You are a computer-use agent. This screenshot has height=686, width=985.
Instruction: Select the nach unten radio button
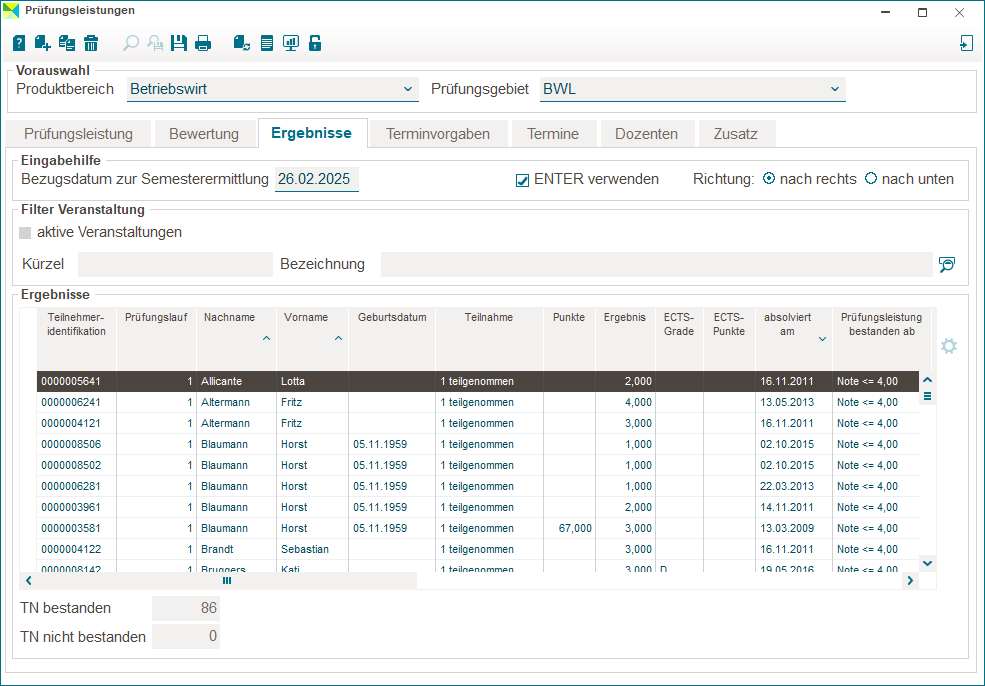(871, 179)
